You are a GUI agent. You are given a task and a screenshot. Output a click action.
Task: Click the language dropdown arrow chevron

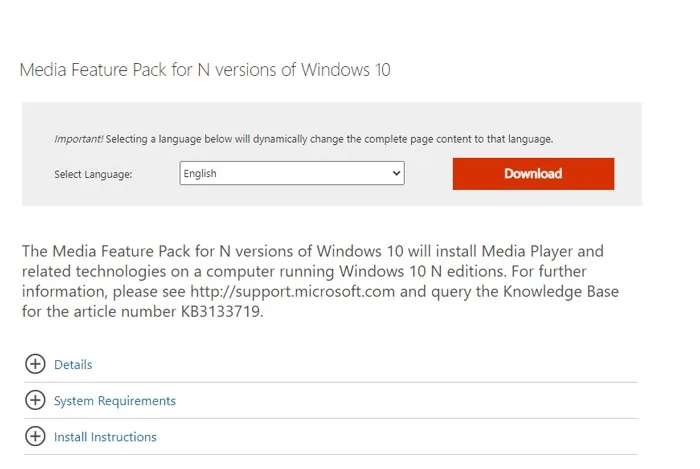point(396,174)
